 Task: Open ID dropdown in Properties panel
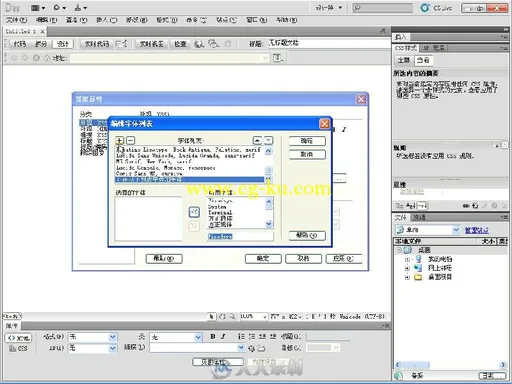(113, 348)
